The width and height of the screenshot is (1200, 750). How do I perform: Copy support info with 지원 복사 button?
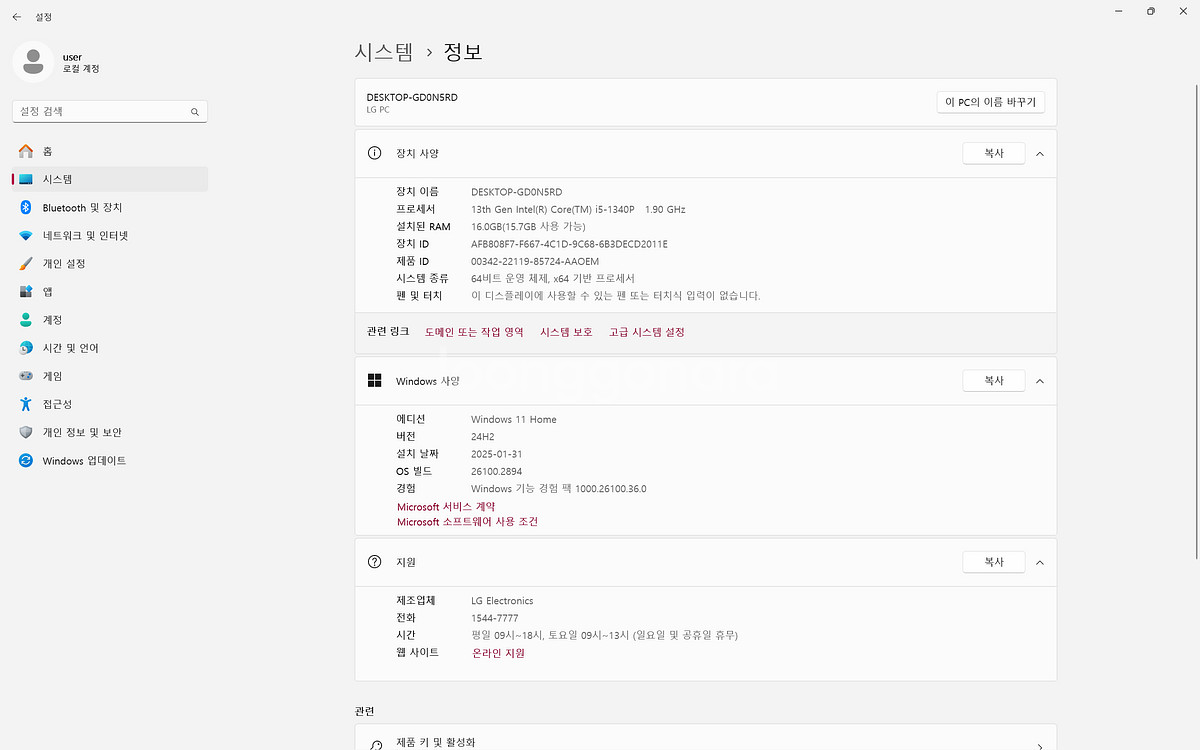(x=994, y=562)
